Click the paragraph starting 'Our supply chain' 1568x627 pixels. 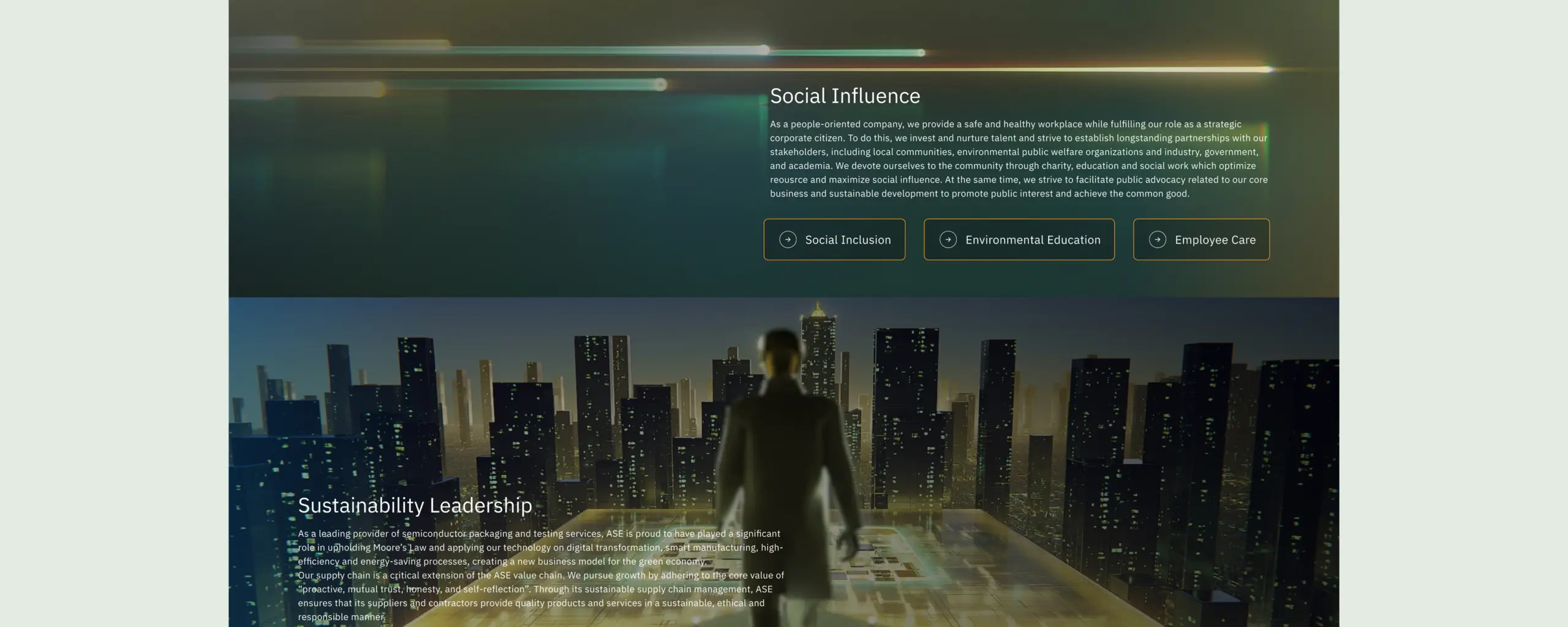tap(539, 596)
